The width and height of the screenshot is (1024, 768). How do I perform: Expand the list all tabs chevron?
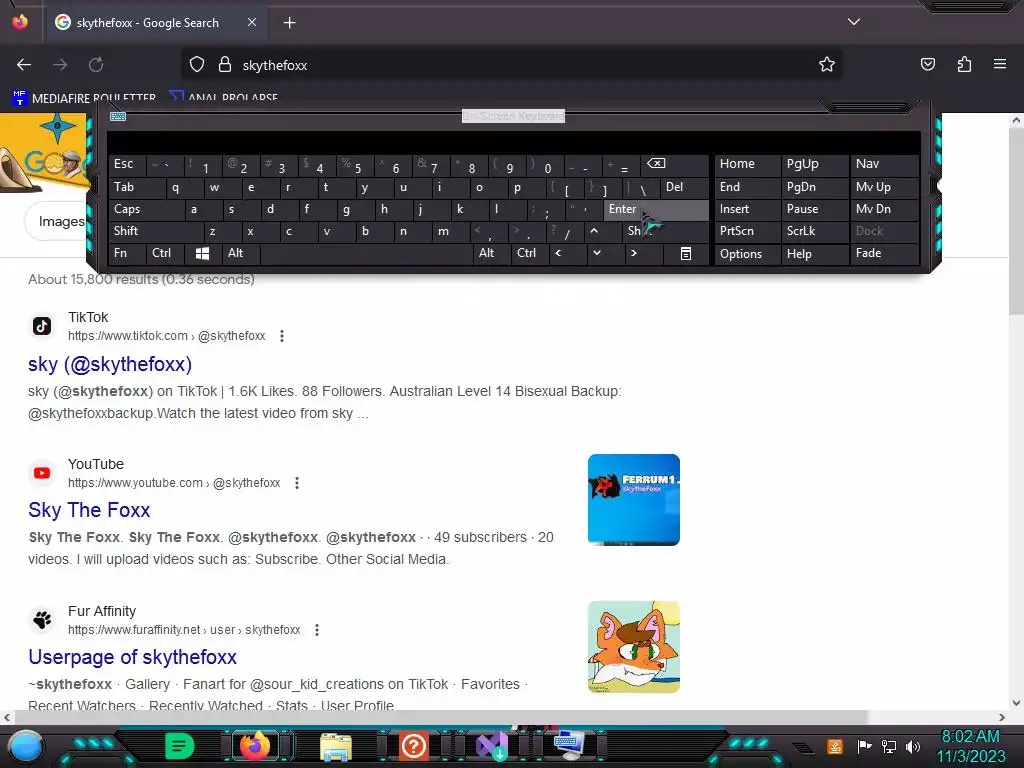[x=854, y=22]
